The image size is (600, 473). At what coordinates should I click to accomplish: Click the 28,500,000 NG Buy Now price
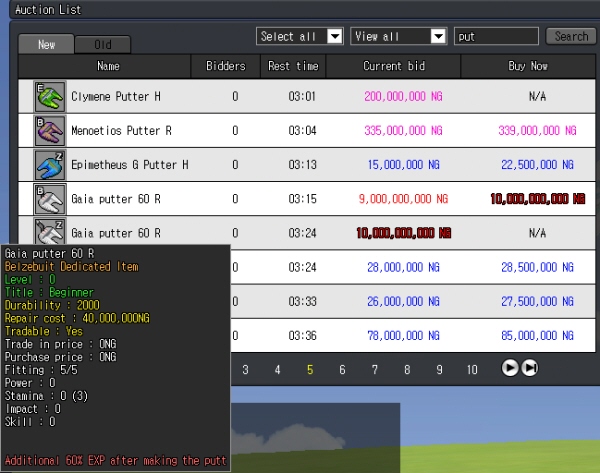pyautogui.click(x=537, y=267)
